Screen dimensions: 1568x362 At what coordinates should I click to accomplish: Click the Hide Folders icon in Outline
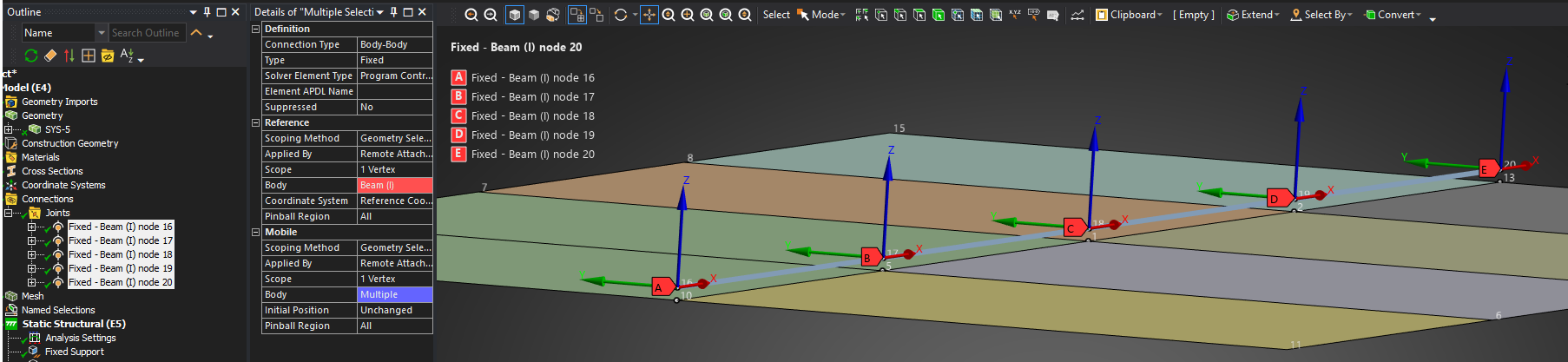(x=108, y=56)
